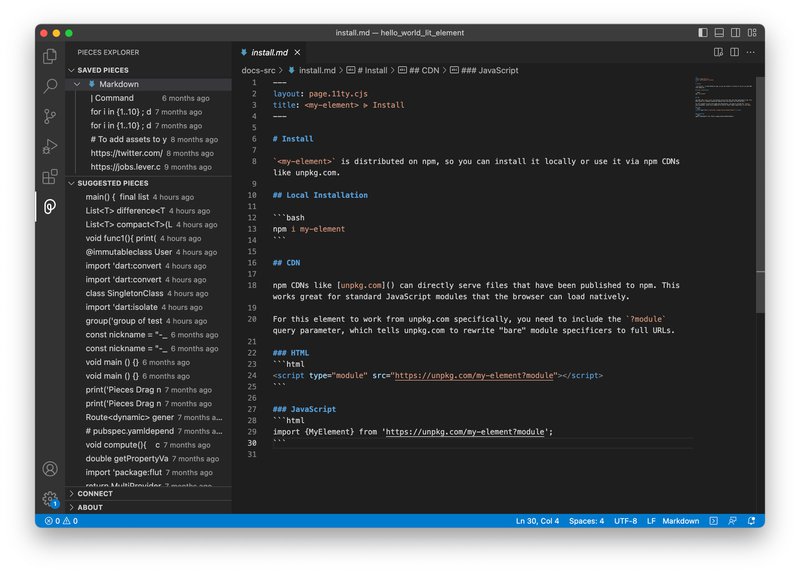Open the Extensions view icon
Image resolution: width=800 pixels, height=574 pixels.
coord(49,177)
